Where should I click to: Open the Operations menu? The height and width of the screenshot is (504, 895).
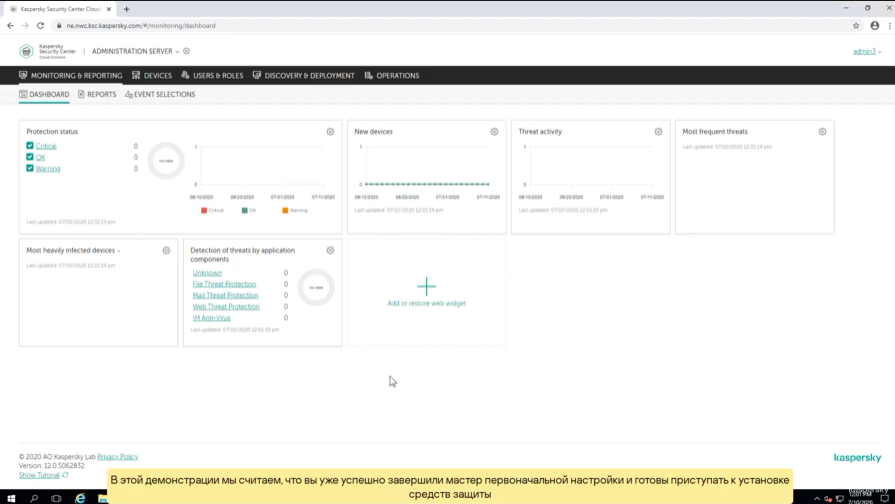click(x=392, y=75)
